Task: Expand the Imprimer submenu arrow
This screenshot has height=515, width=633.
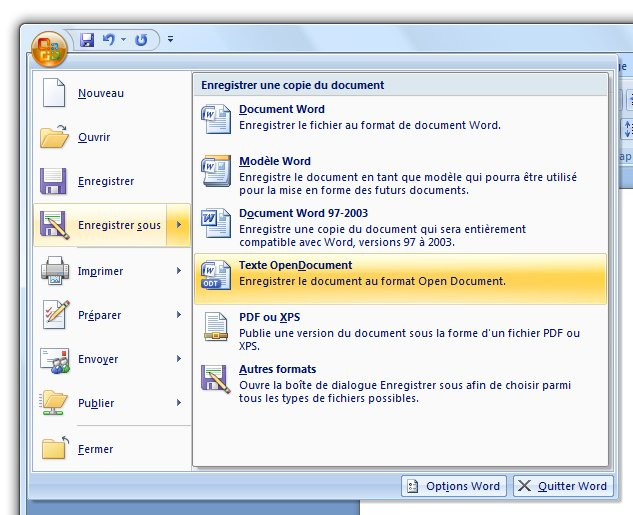Action: 178,271
